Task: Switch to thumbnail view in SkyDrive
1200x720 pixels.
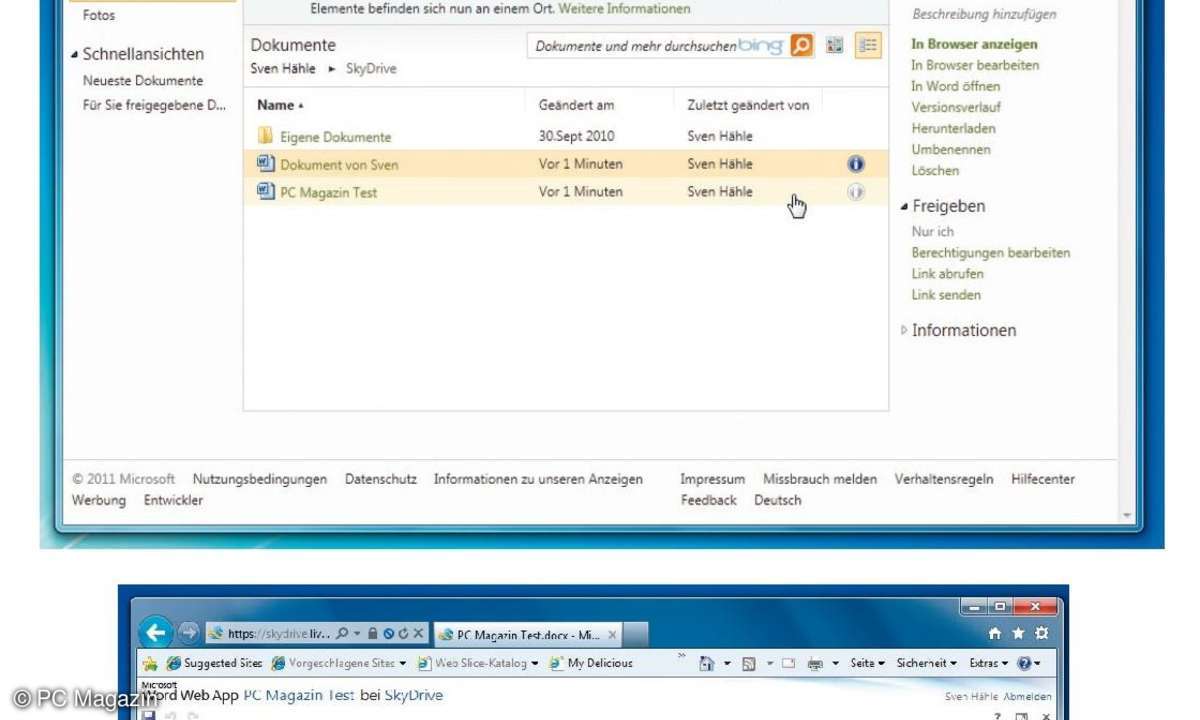Action: [835, 45]
